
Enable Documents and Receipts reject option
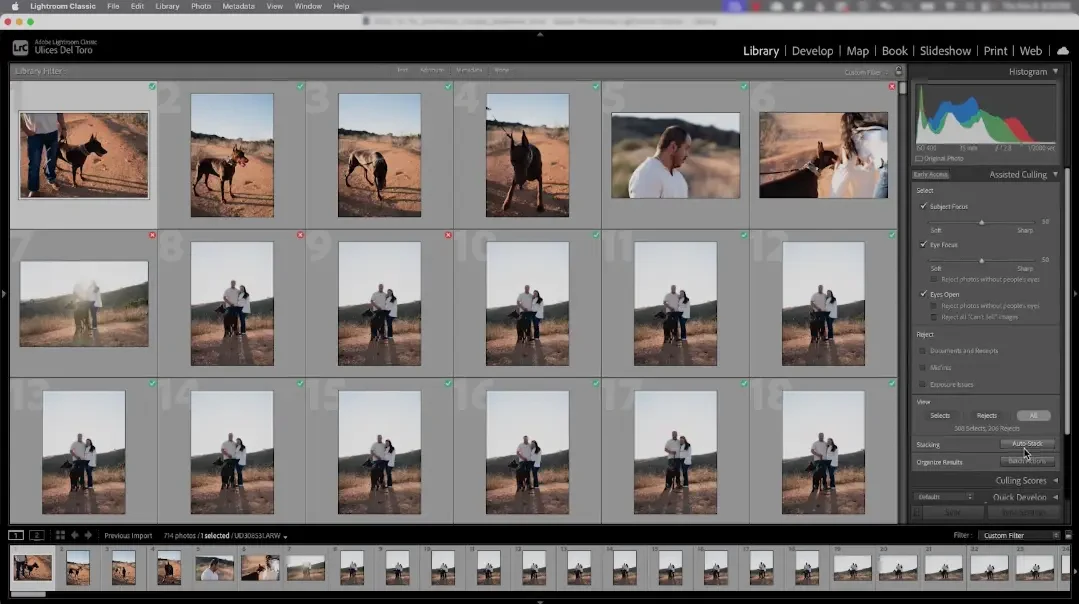click(923, 351)
